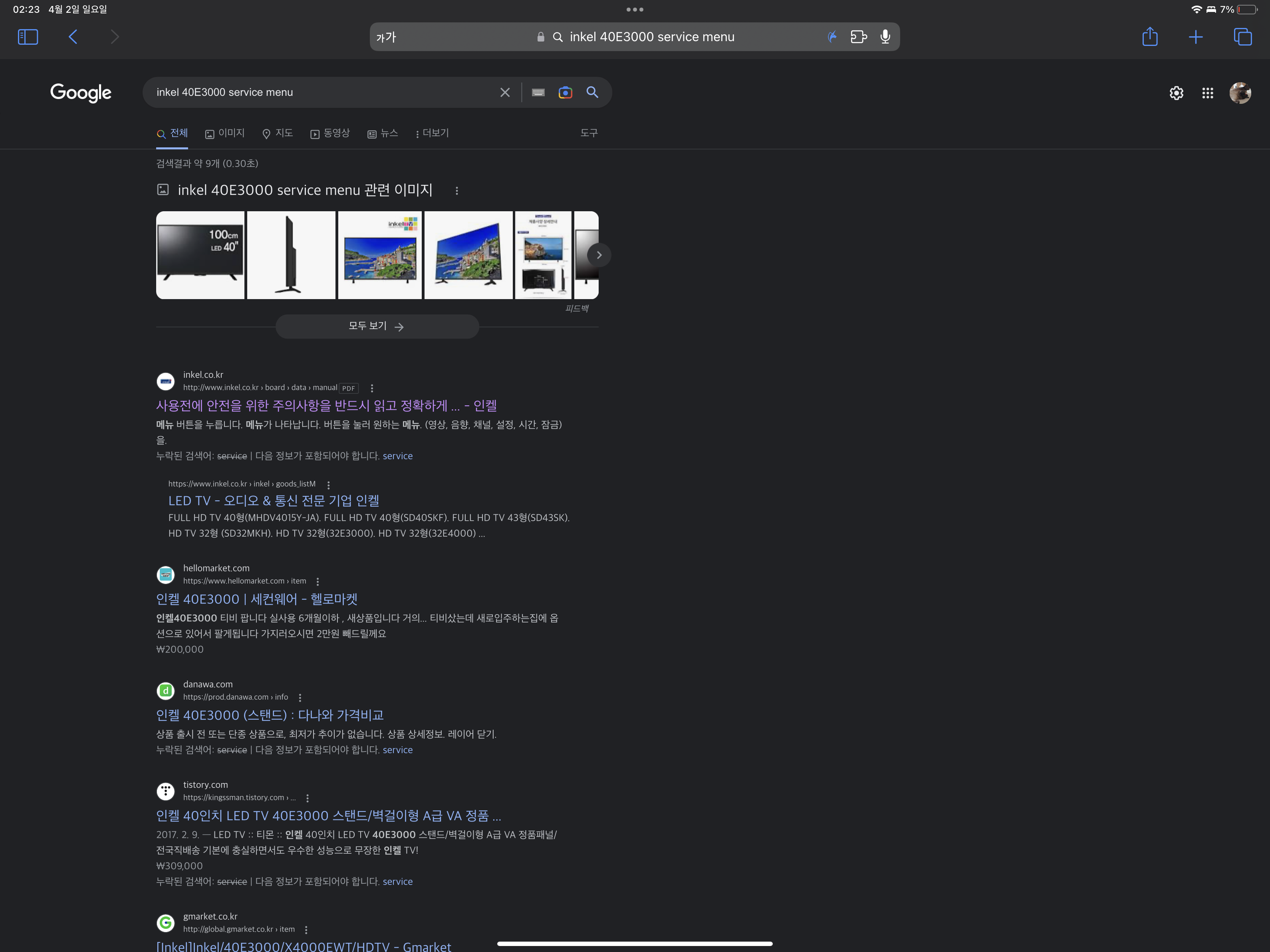
Task: Open on-screen keyboard input tool
Action: click(x=538, y=92)
